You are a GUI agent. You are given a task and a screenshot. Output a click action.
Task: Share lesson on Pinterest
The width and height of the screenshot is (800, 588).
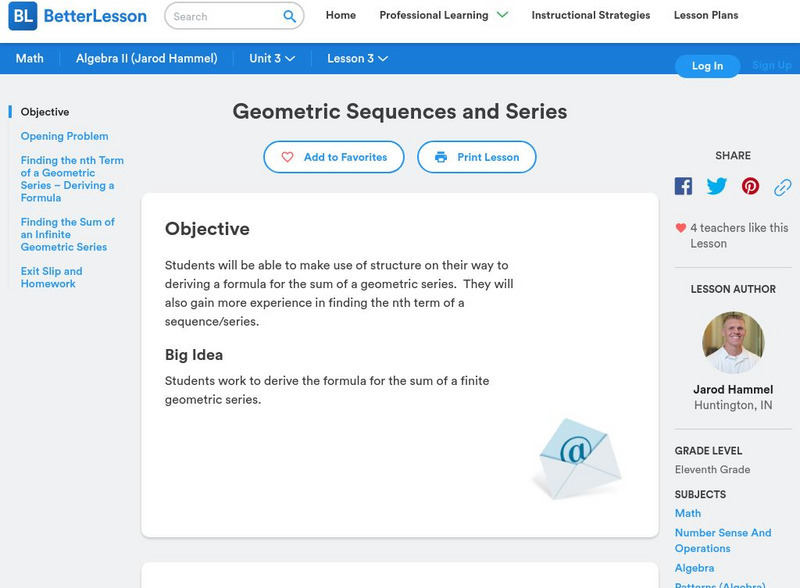coord(750,186)
